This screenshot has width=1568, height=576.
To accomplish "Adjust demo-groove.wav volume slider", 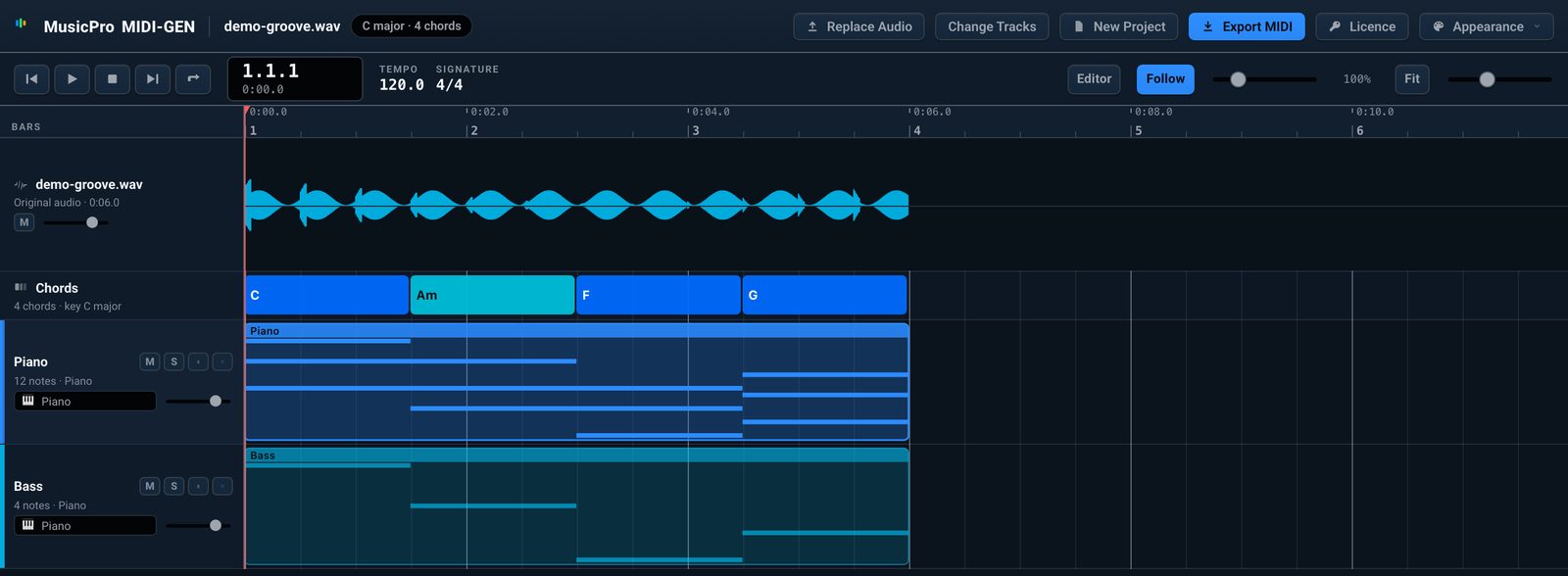I will (75, 222).
